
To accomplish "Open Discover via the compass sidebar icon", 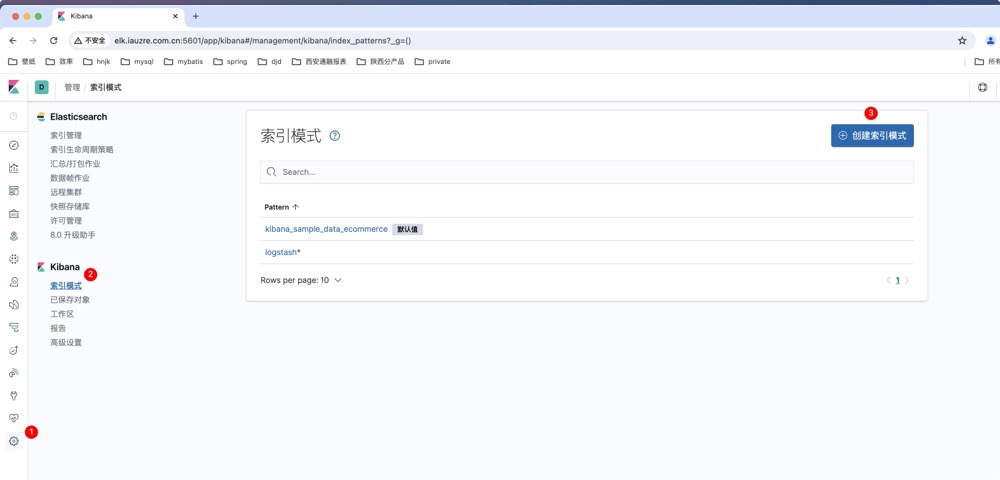I will [x=14, y=146].
